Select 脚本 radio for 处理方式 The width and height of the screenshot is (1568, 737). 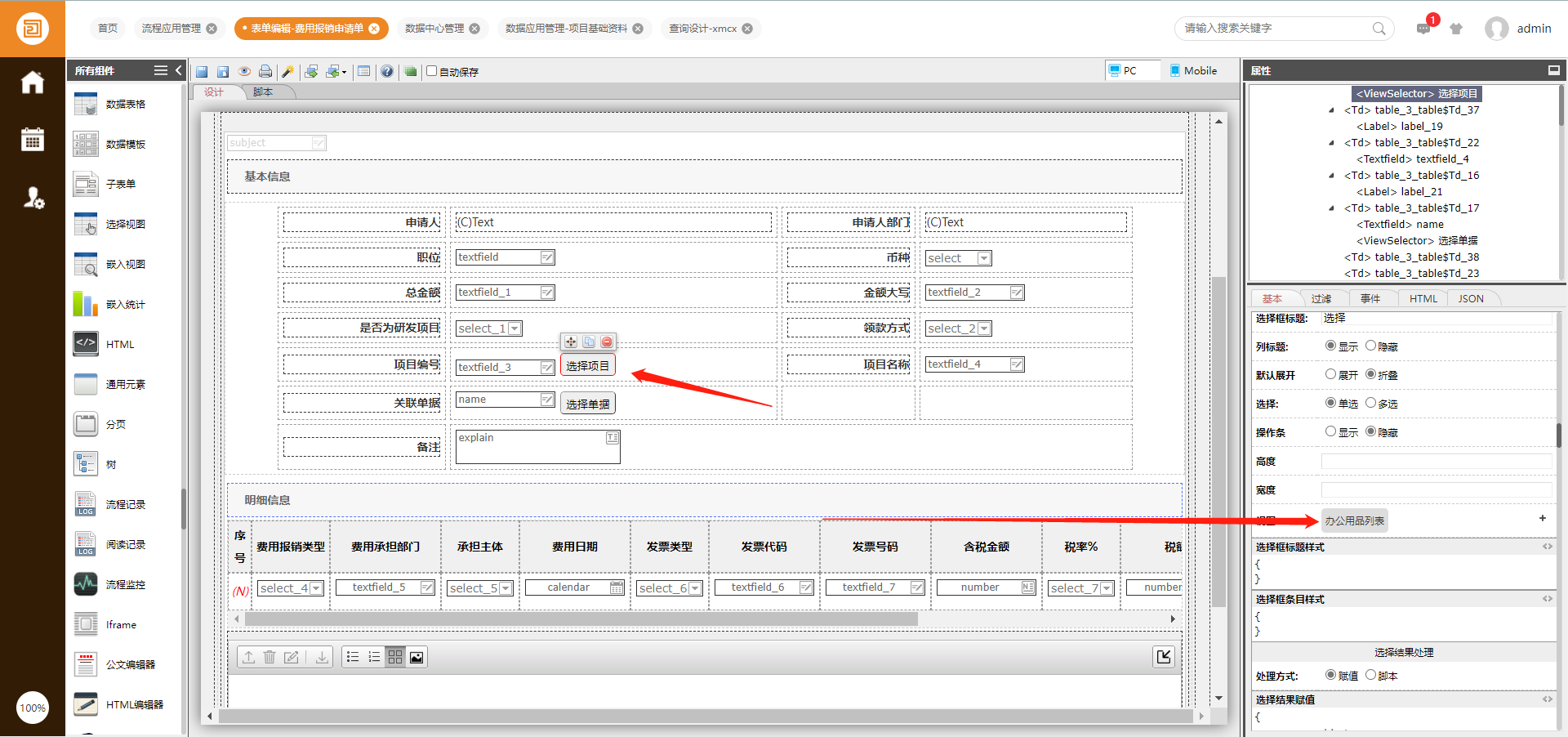1371,675
